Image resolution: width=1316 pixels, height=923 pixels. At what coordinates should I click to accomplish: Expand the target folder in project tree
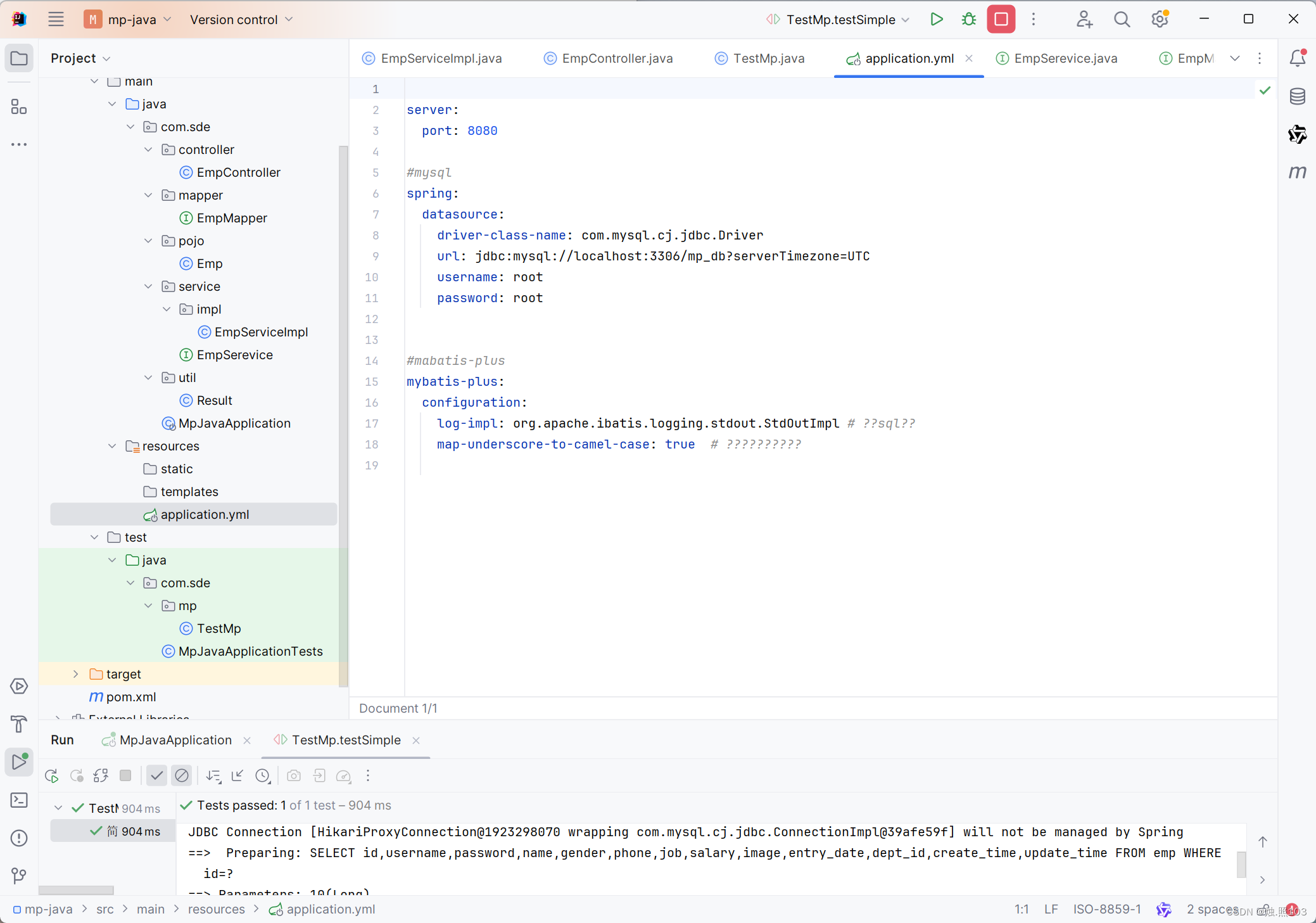pyautogui.click(x=76, y=674)
